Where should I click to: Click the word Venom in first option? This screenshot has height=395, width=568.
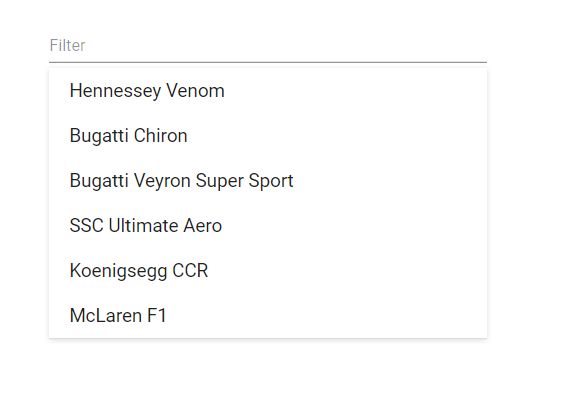coord(195,91)
